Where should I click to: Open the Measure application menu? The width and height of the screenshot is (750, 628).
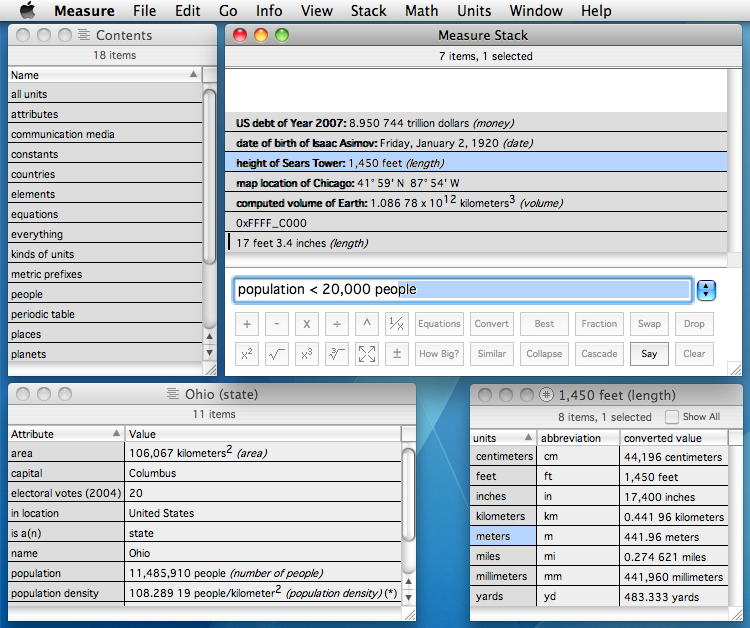(84, 11)
